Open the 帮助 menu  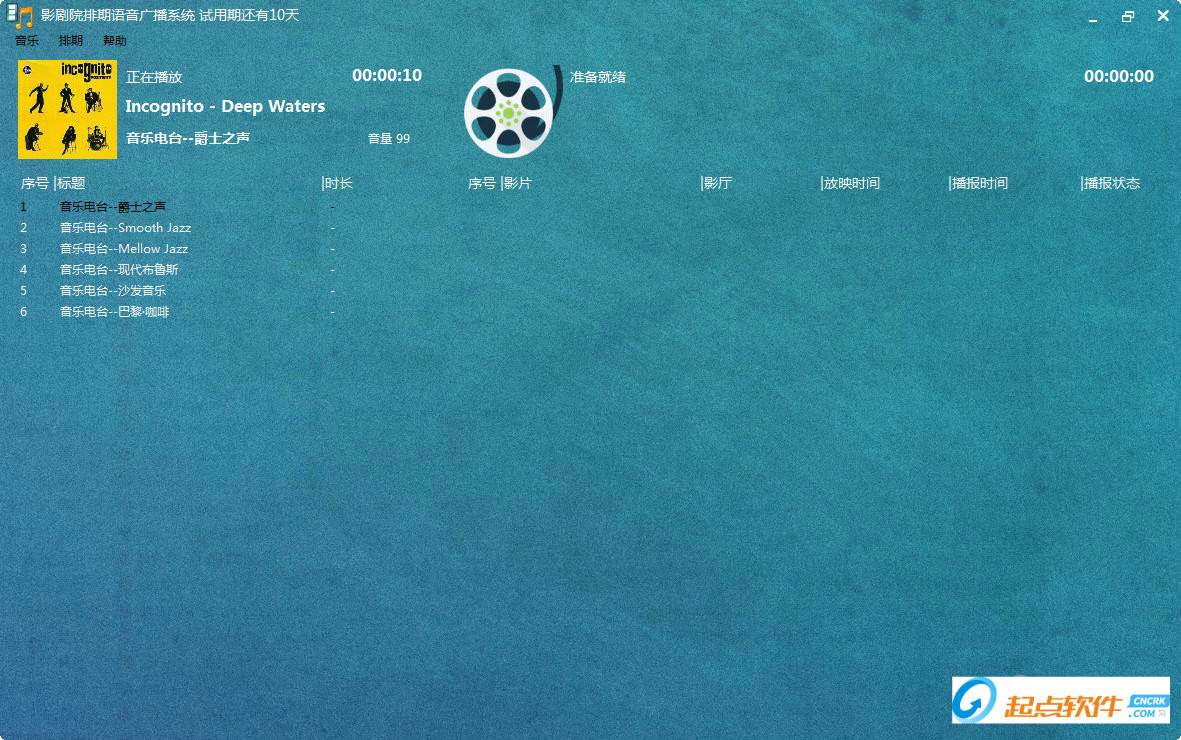pyautogui.click(x=114, y=41)
